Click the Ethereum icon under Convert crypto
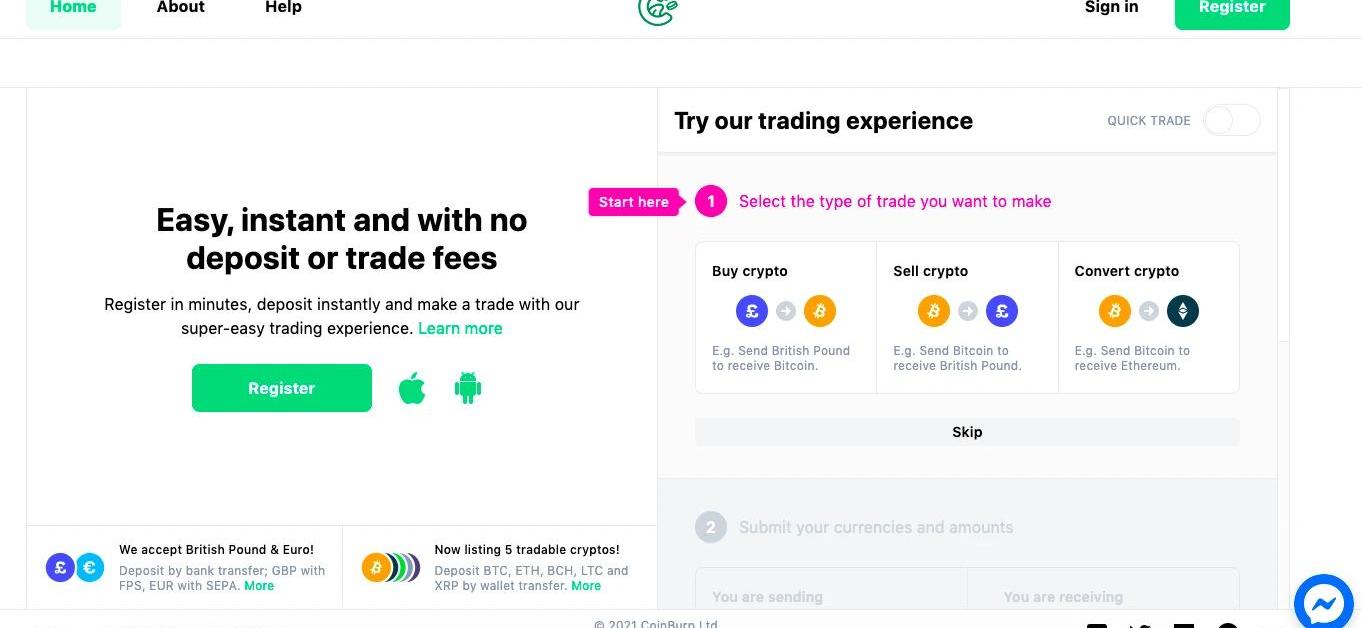 pos(1183,311)
